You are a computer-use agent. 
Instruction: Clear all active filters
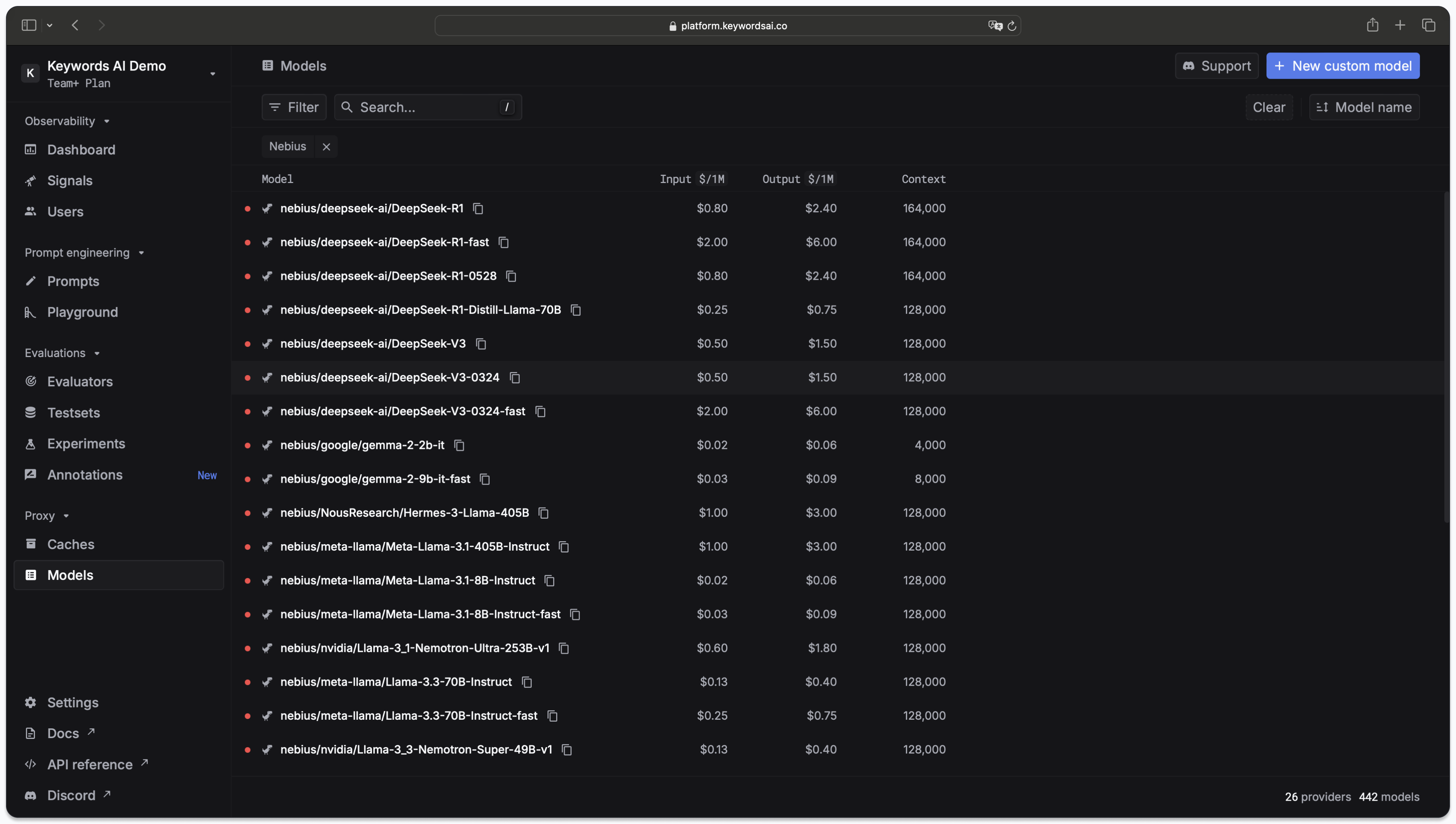tap(1269, 107)
